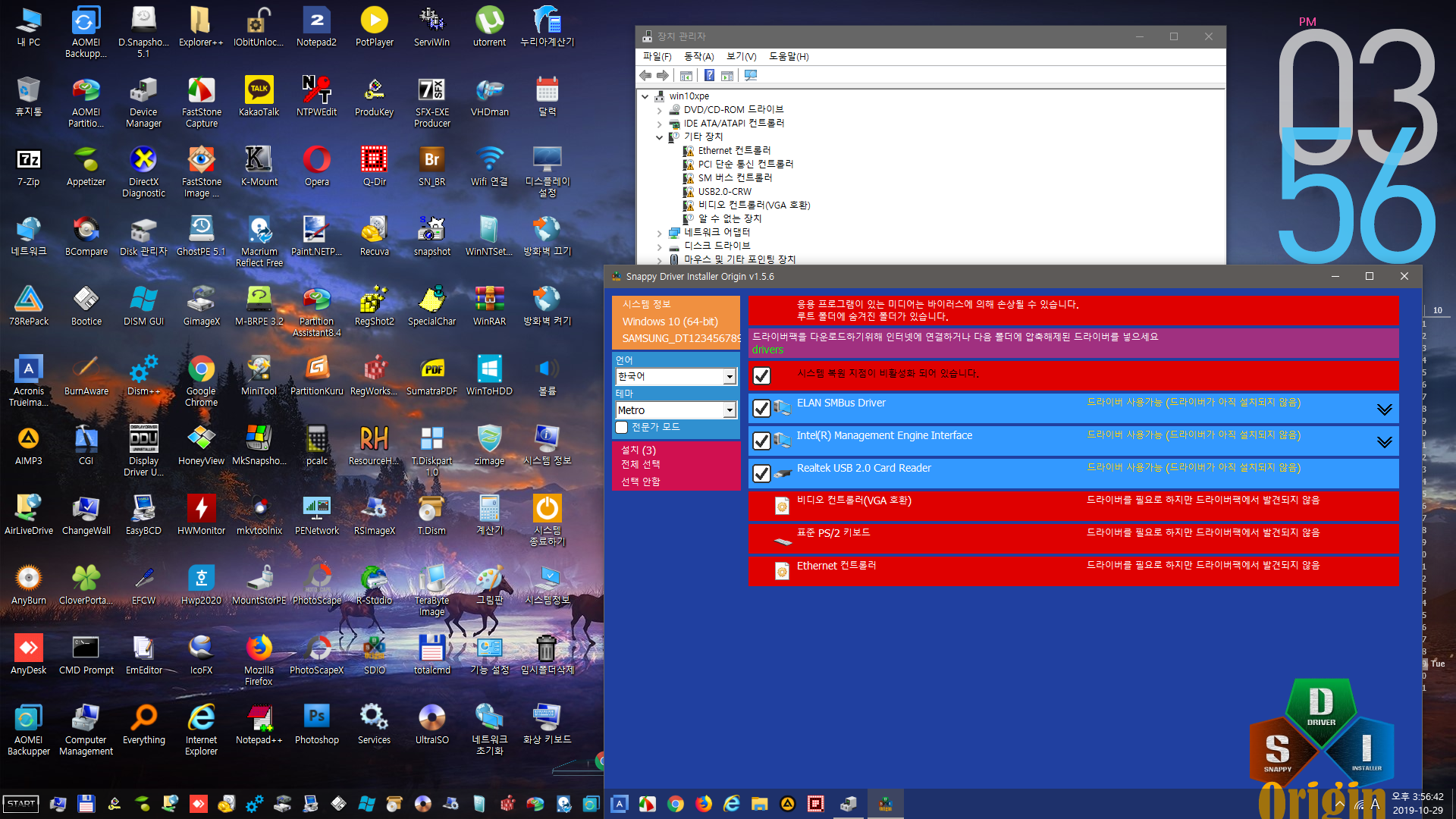Open Q-Dir desktop shortcut

coord(374,166)
